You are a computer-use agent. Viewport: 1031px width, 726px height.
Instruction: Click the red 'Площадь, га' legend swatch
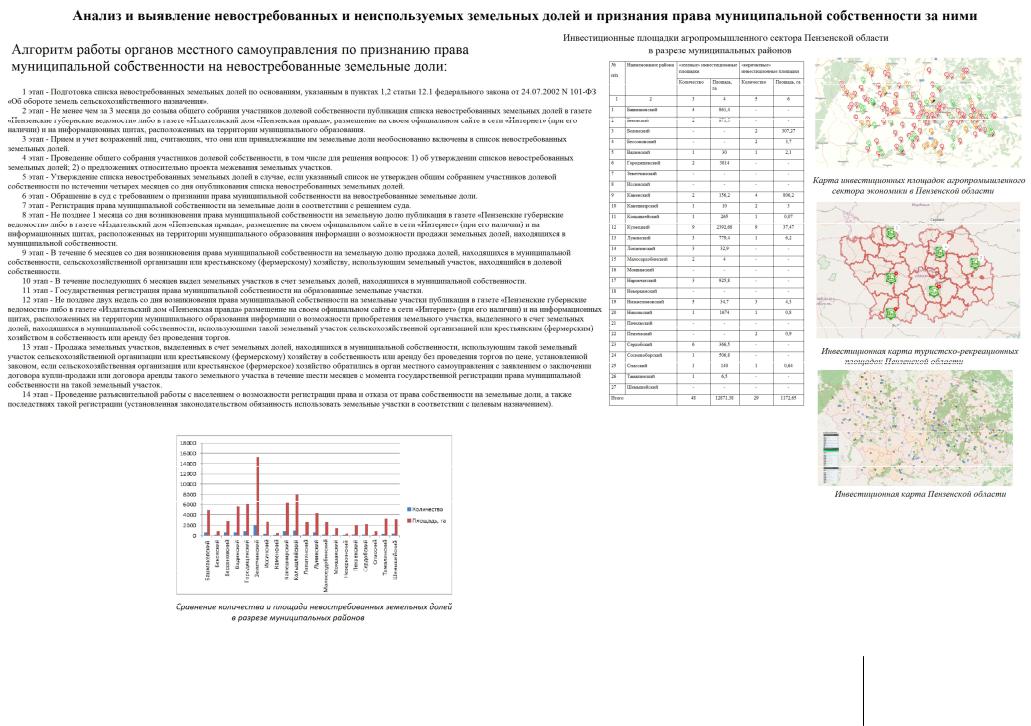(409, 520)
